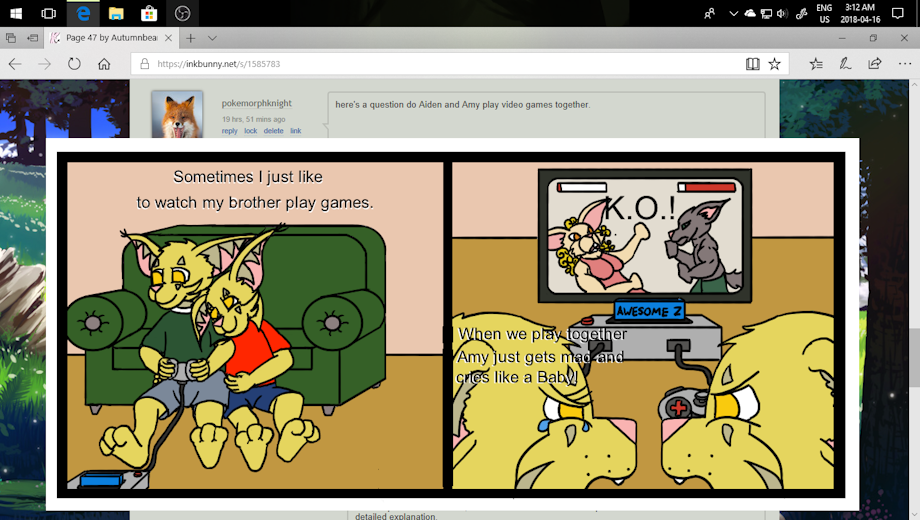Screen dimensions: 920x520
Task: Open a new tab with plus button
Action: tap(190, 38)
